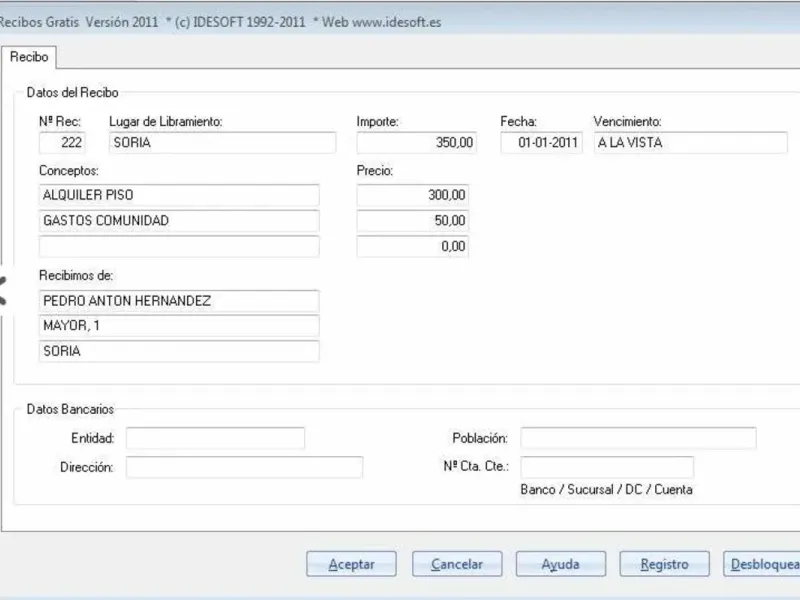Viewport: 800px width, 600px height.
Task: Click the Recibimos de label
Action: click(x=76, y=276)
